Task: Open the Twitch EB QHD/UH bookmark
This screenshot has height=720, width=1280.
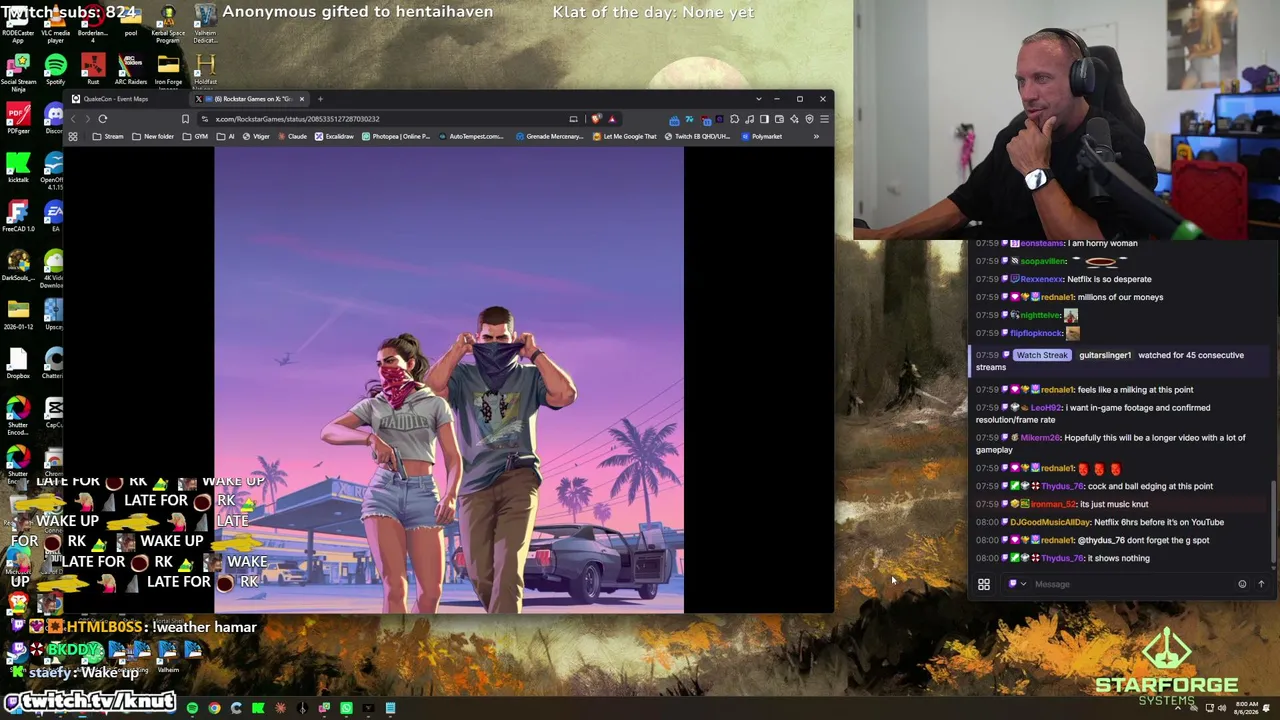Action: click(x=698, y=136)
